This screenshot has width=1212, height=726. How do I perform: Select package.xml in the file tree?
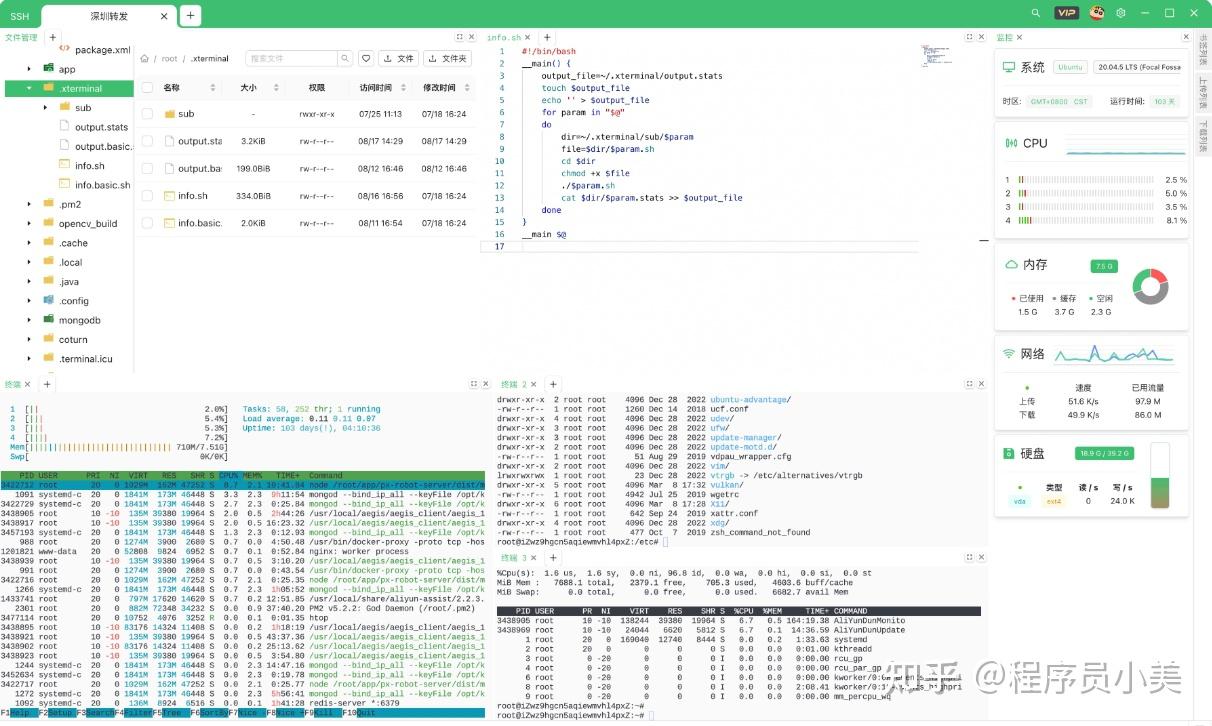(102, 49)
